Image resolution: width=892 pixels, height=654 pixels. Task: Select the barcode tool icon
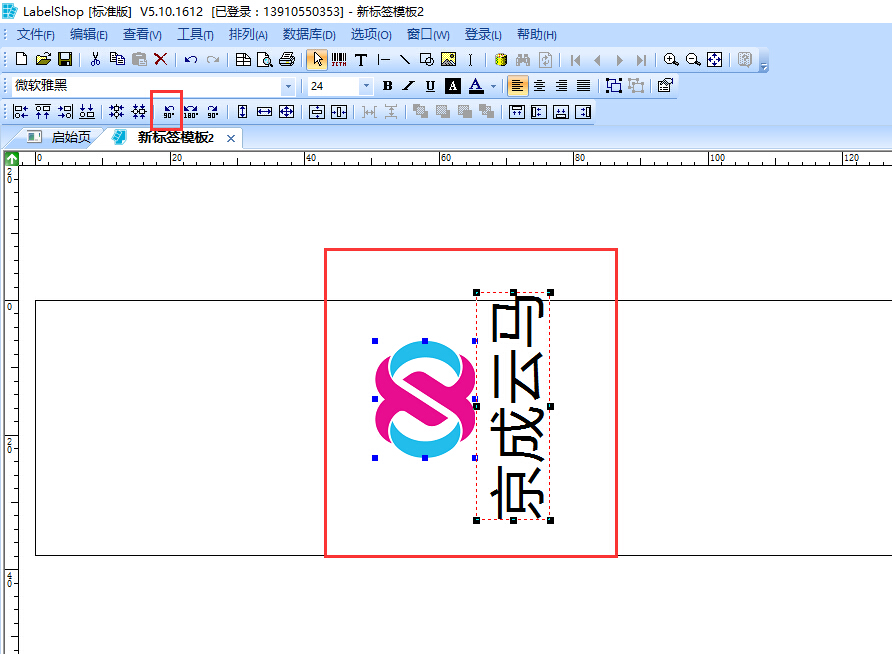coord(339,60)
